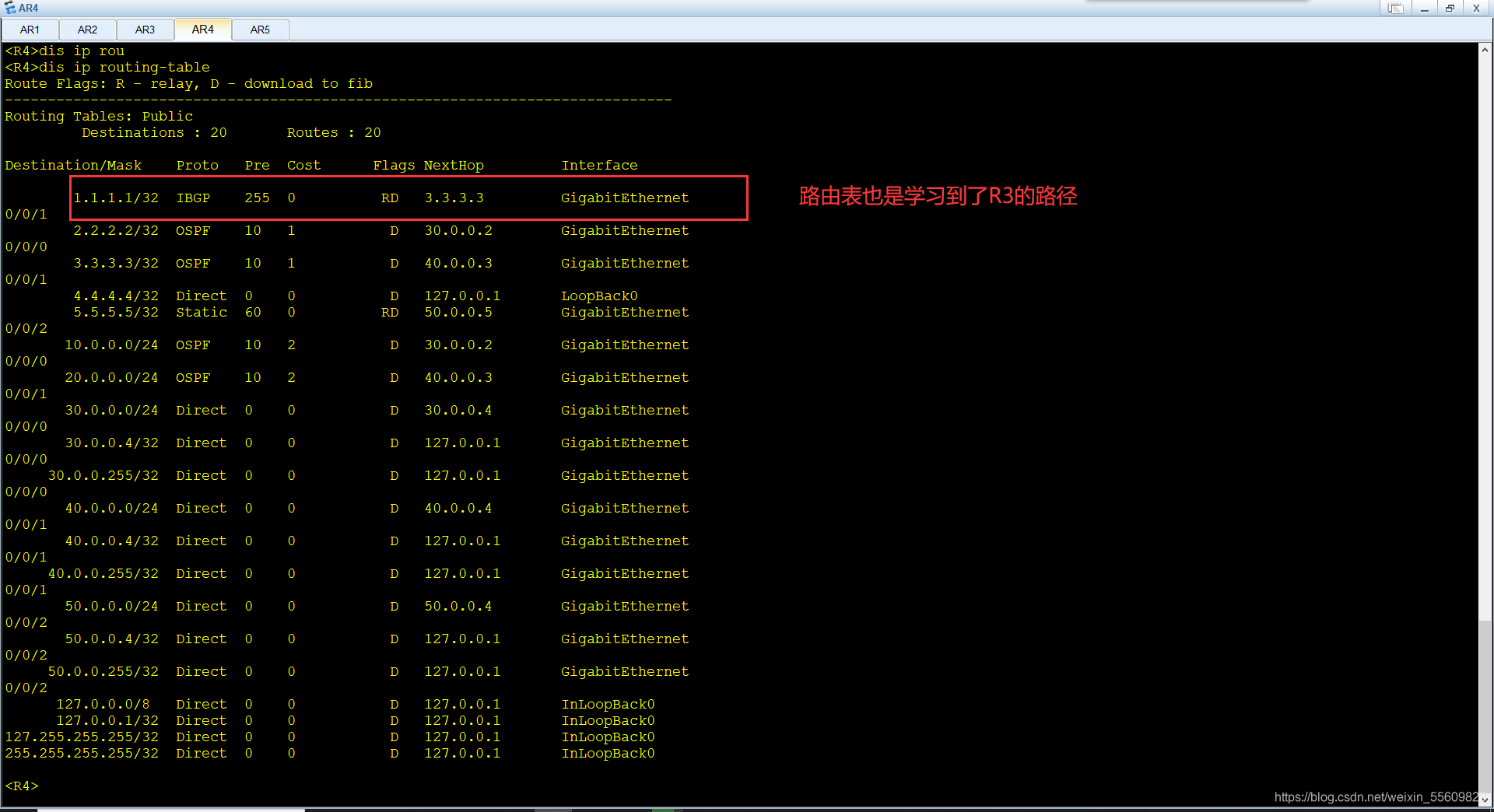1494x812 pixels.
Task: Click the Static protocol entry
Action: pyautogui.click(x=202, y=313)
